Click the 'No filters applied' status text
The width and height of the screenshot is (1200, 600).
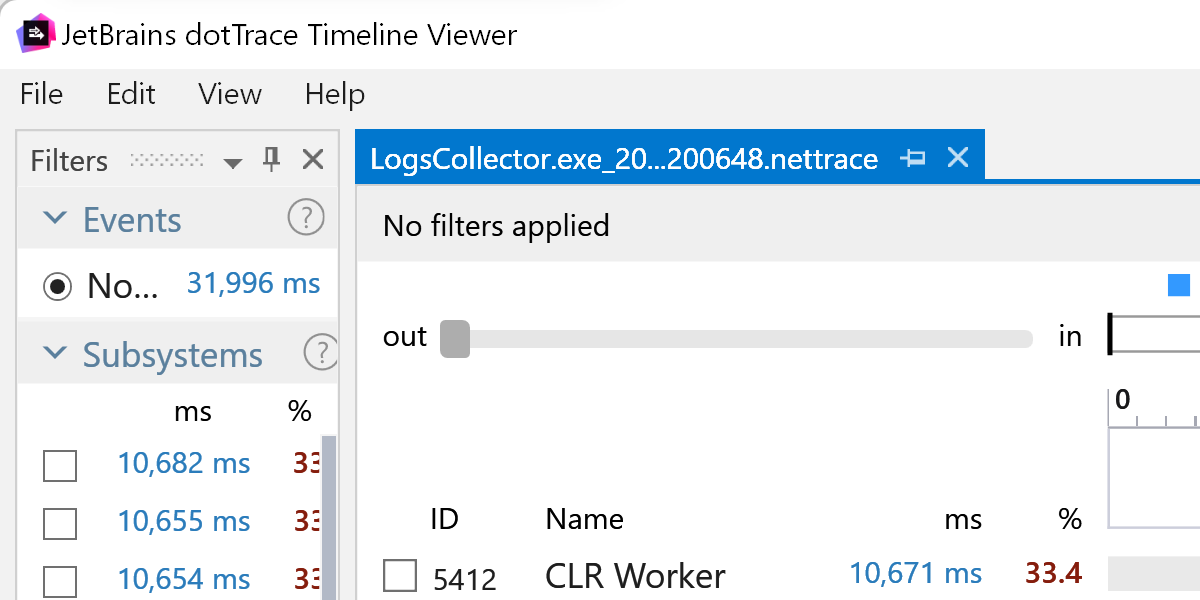[496, 226]
